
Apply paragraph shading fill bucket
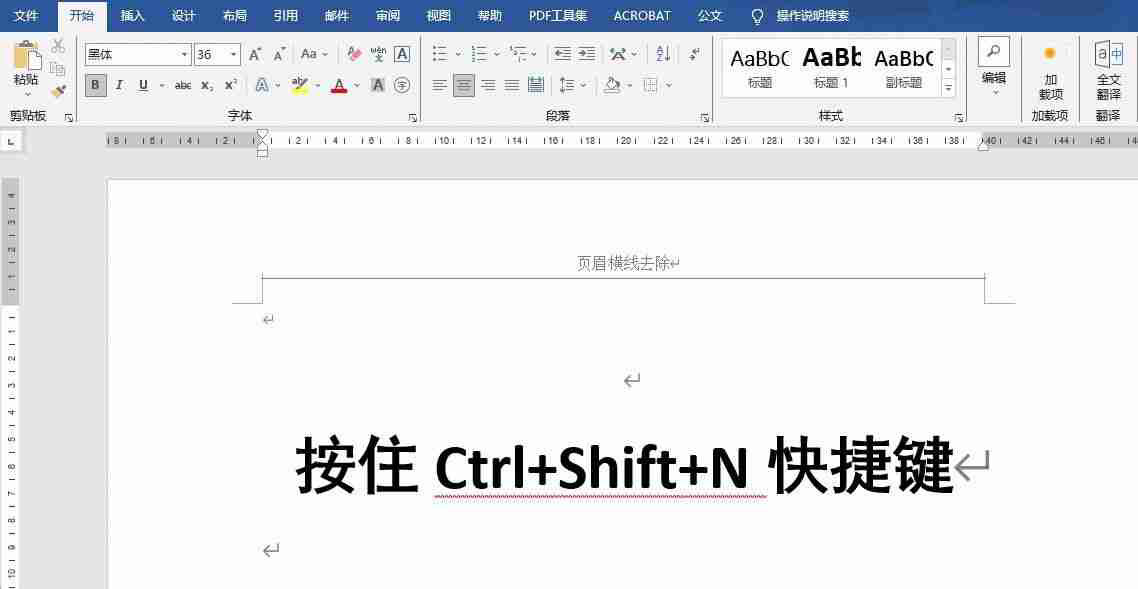click(x=613, y=86)
